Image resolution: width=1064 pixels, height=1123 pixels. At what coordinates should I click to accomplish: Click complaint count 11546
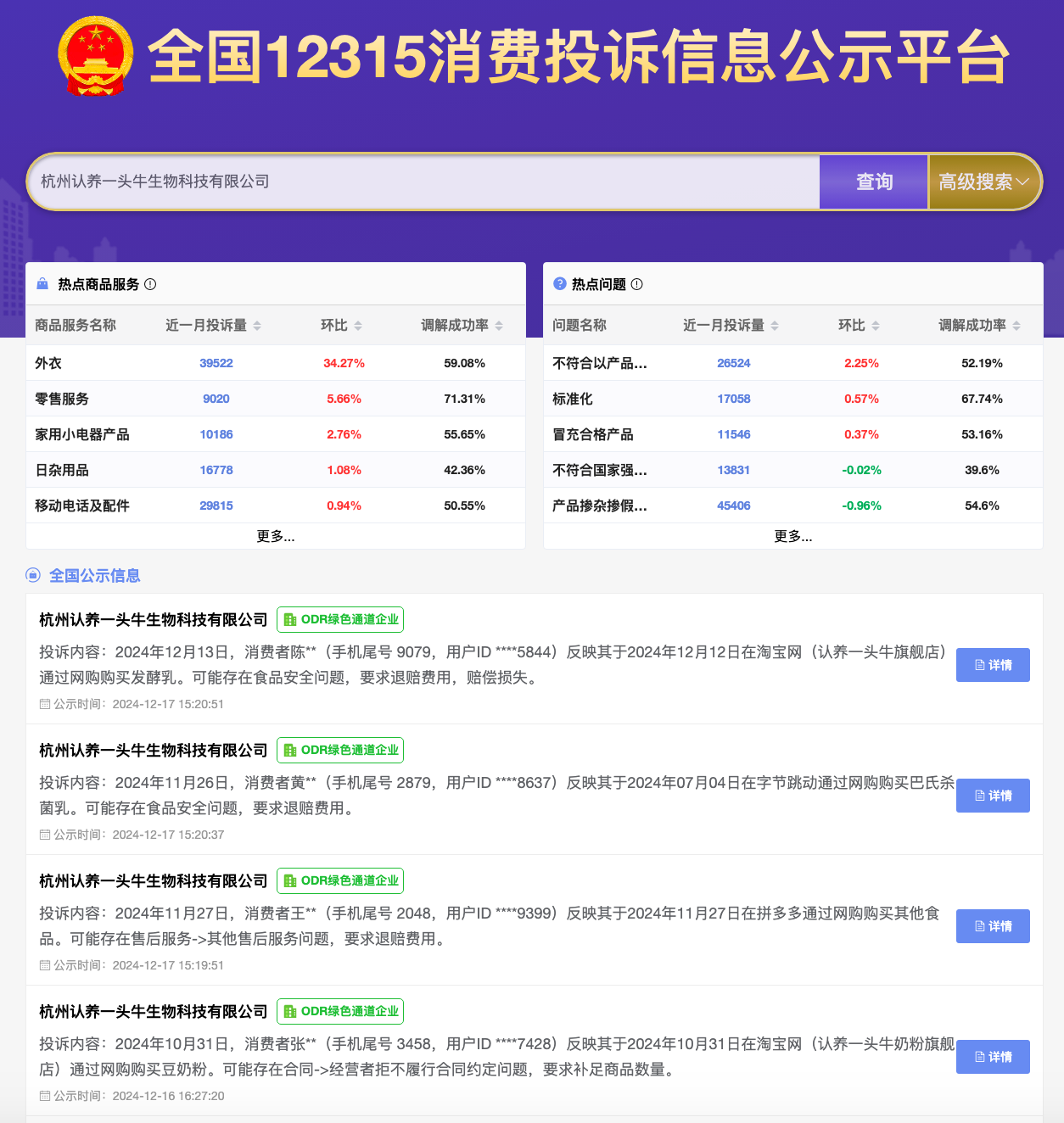734,434
